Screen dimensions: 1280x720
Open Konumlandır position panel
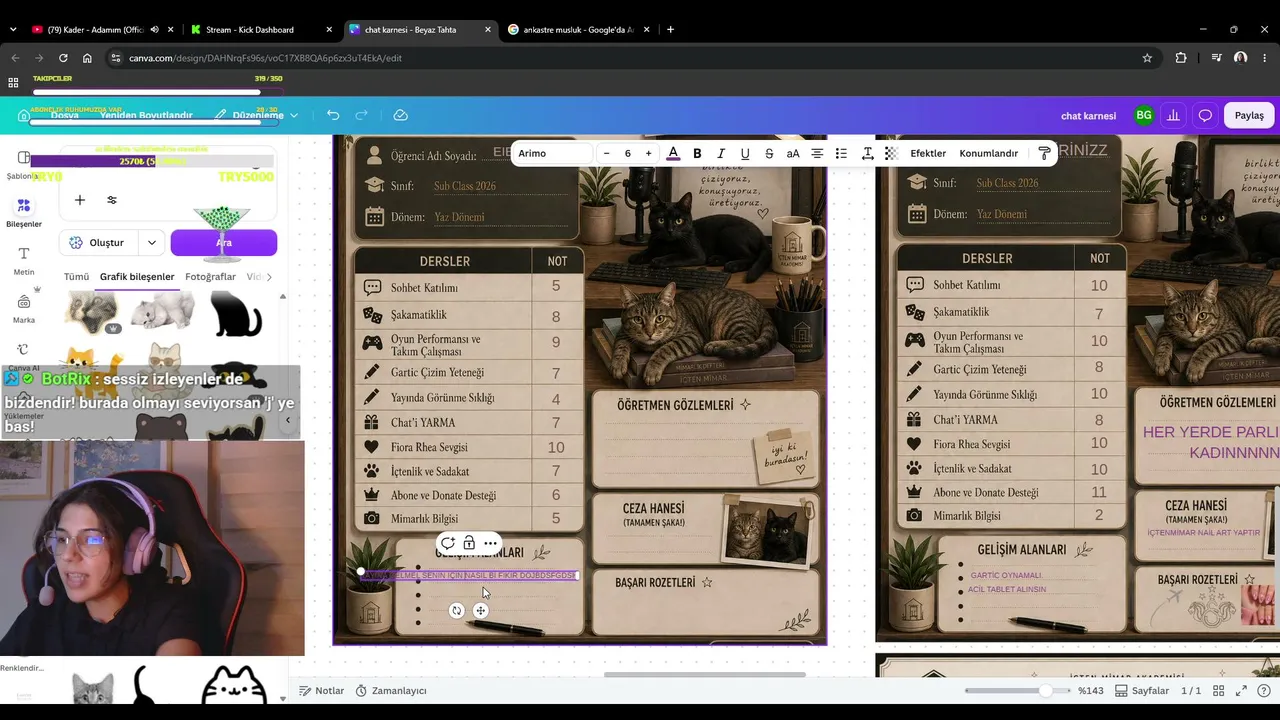point(989,153)
